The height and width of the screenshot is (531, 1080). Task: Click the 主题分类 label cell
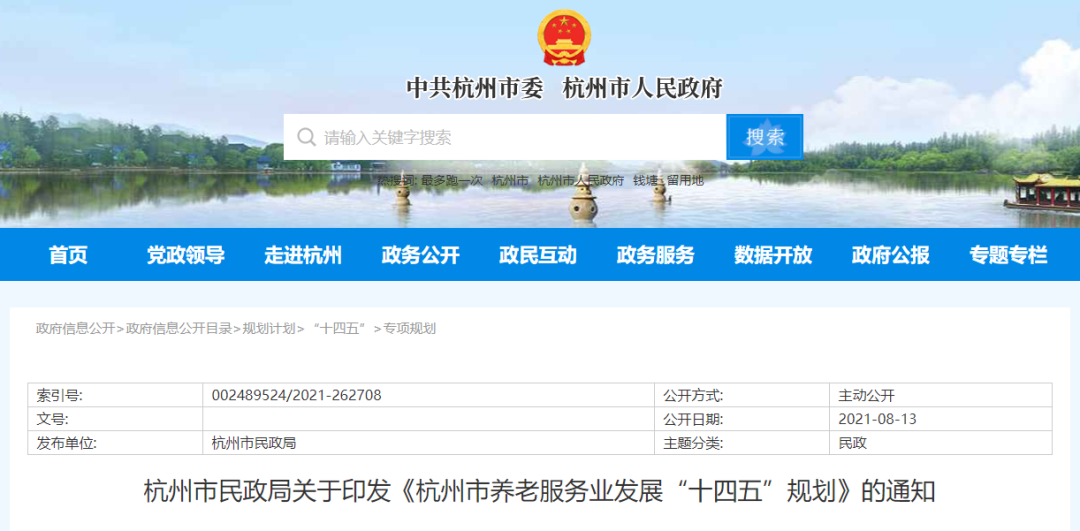point(742,443)
